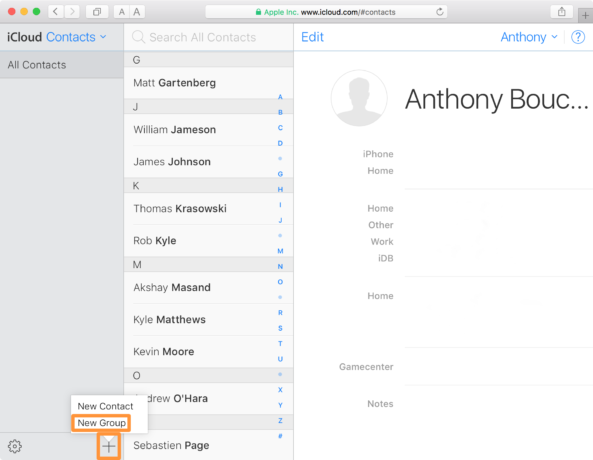Reload the page with refresh icon
593x460 pixels.
(x=439, y=12)
